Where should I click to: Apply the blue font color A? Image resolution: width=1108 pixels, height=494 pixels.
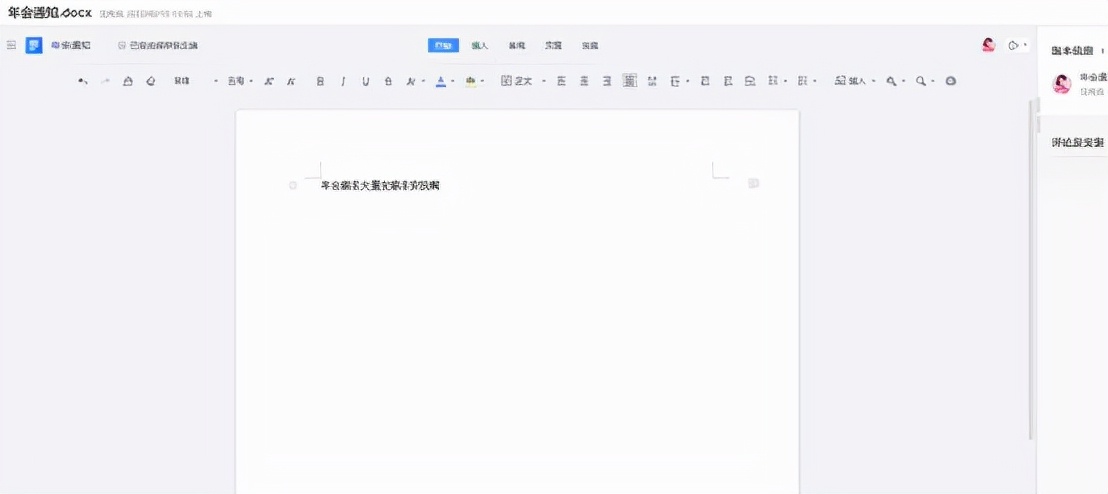click(x=441, y=81)
